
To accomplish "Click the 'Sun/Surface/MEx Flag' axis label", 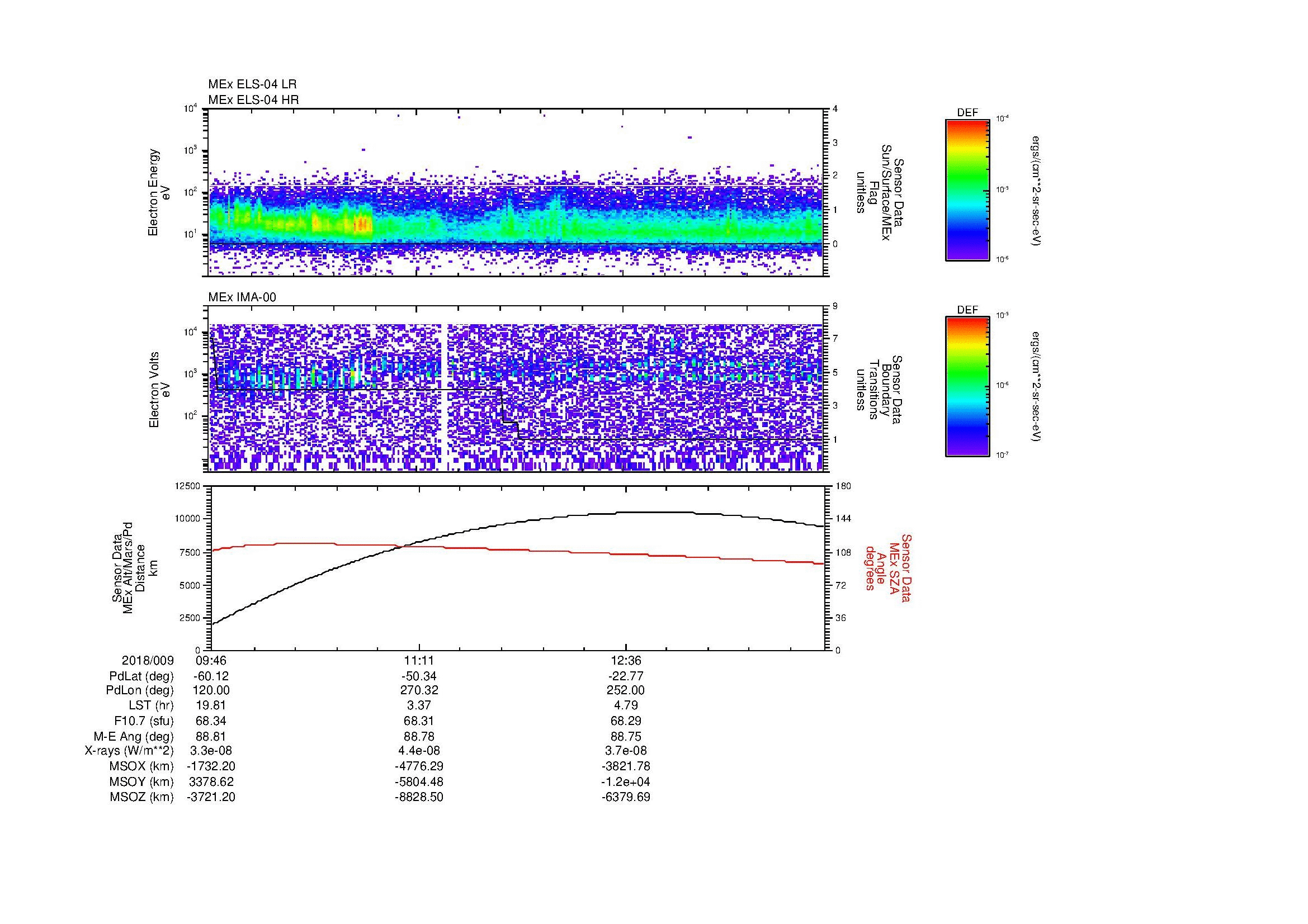I will pyautogui.click(x=879, y=192).
